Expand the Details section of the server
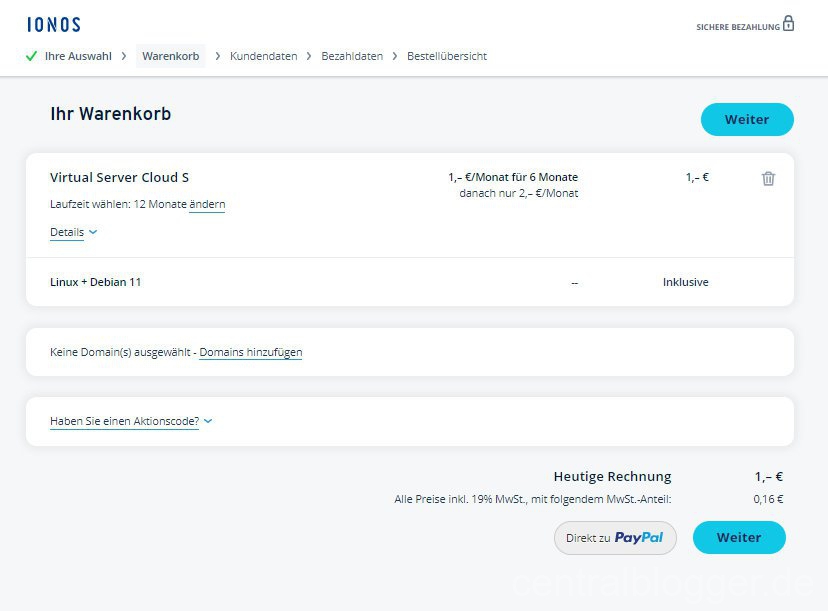This screenshot has width=828, height=611. coord(73,232)
